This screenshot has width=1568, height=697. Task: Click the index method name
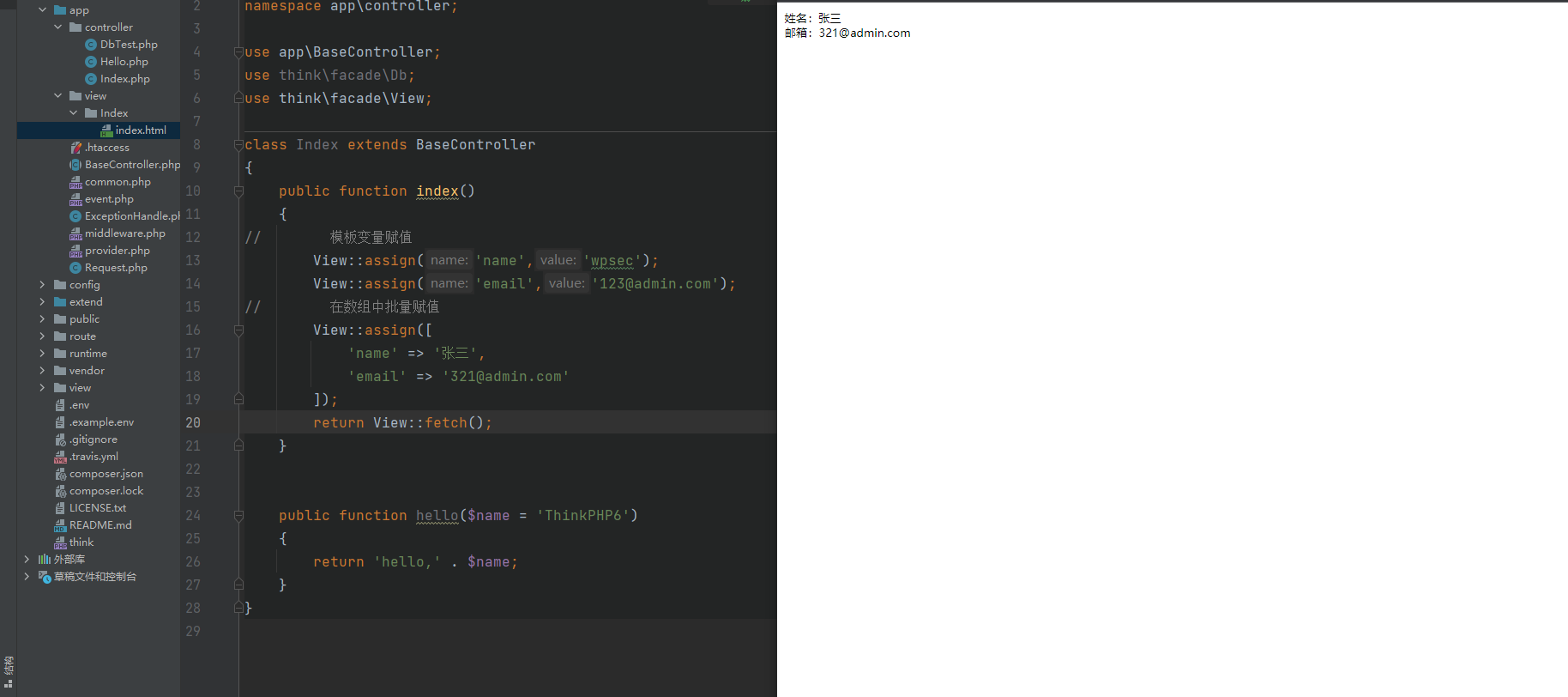[437, 191]
